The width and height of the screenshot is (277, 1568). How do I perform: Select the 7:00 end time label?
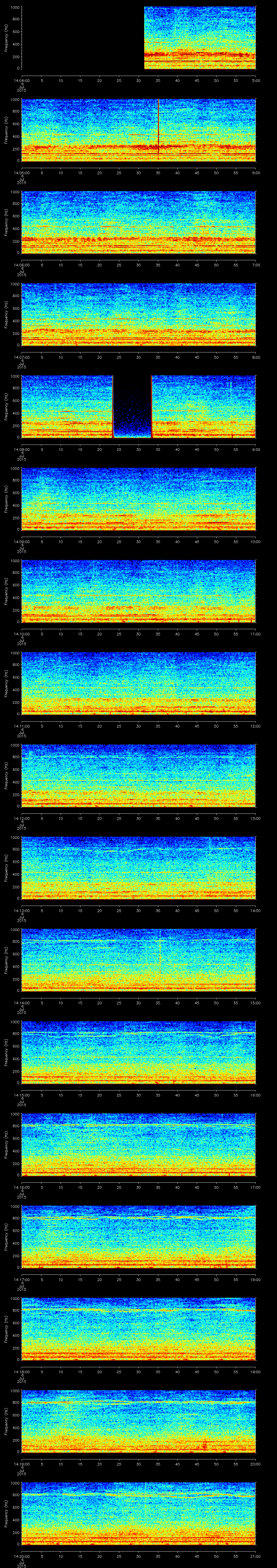tap(256, 265)
